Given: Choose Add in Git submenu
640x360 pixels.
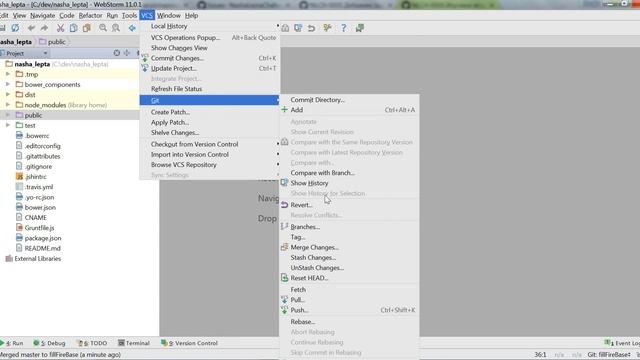Looking at the screenshot, I should pyautogui.click(x=349, y=110).
